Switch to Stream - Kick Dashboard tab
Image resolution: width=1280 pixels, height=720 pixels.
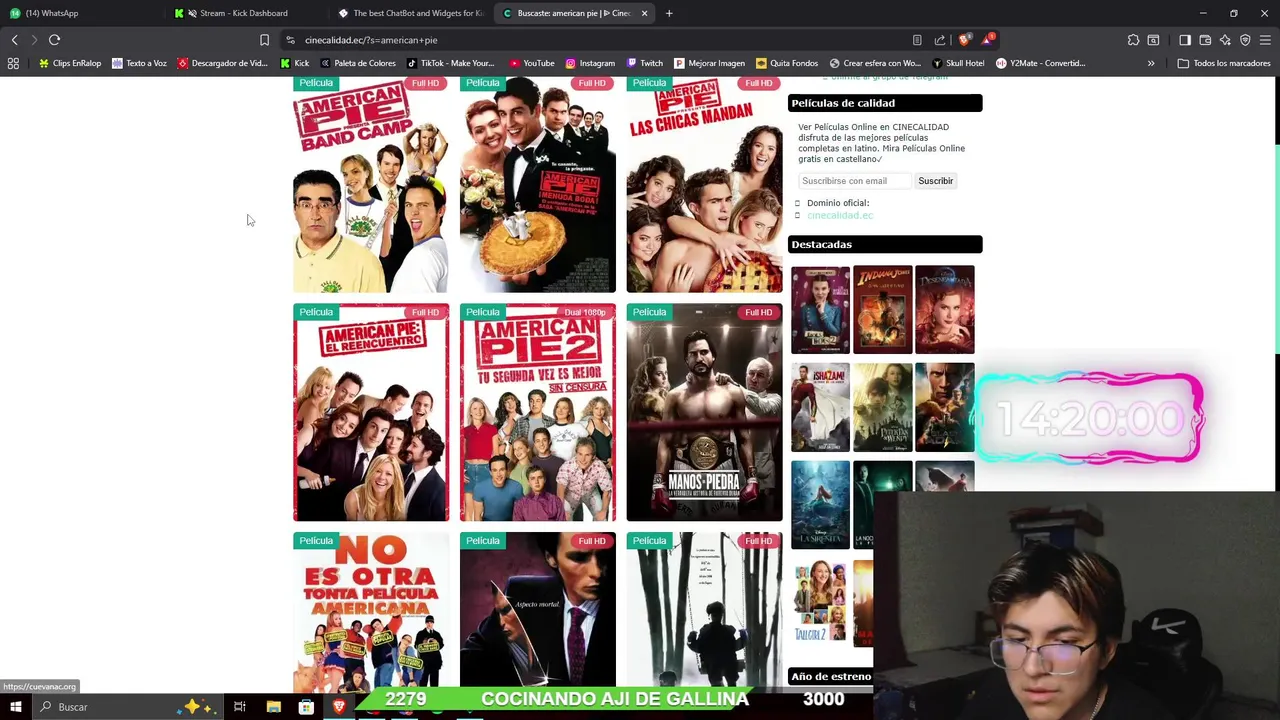coord(246,13)
